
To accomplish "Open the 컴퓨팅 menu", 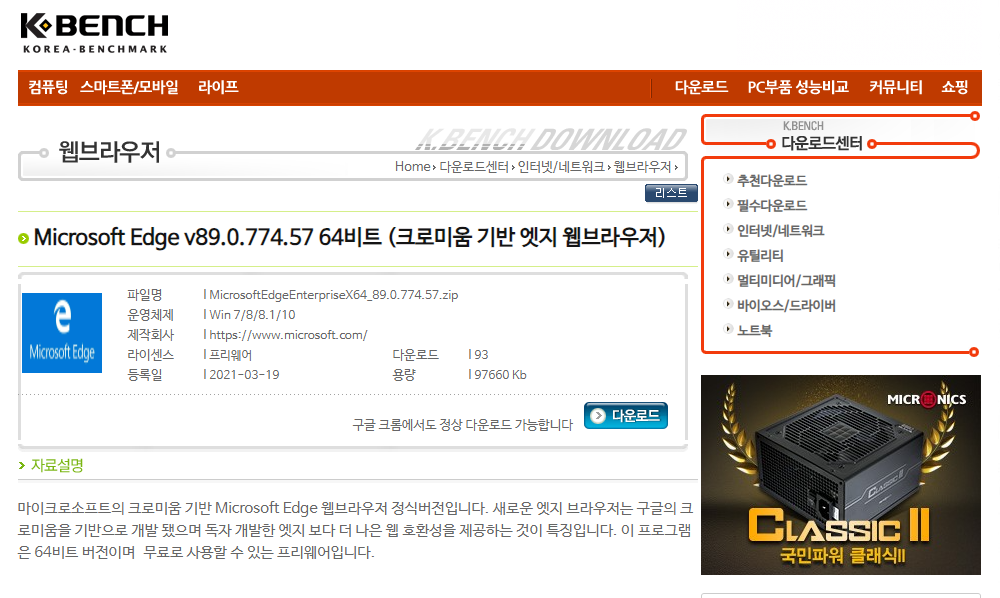I will [48, 87].
